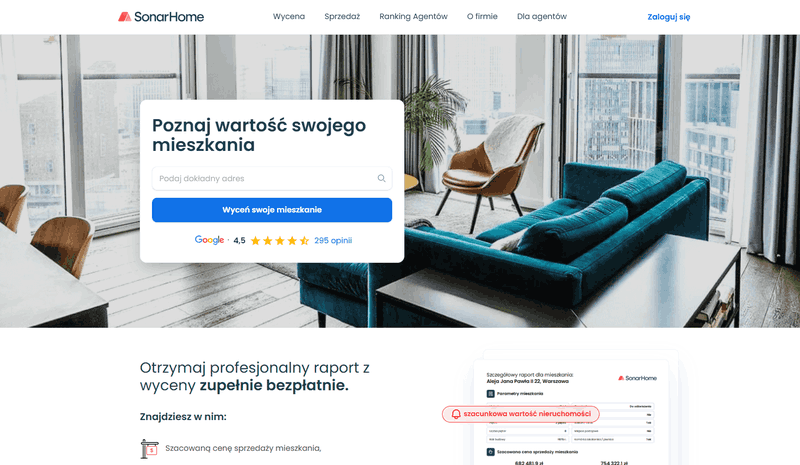
Task: Click the SonarHome logo icon
Action: coord(124,17)
